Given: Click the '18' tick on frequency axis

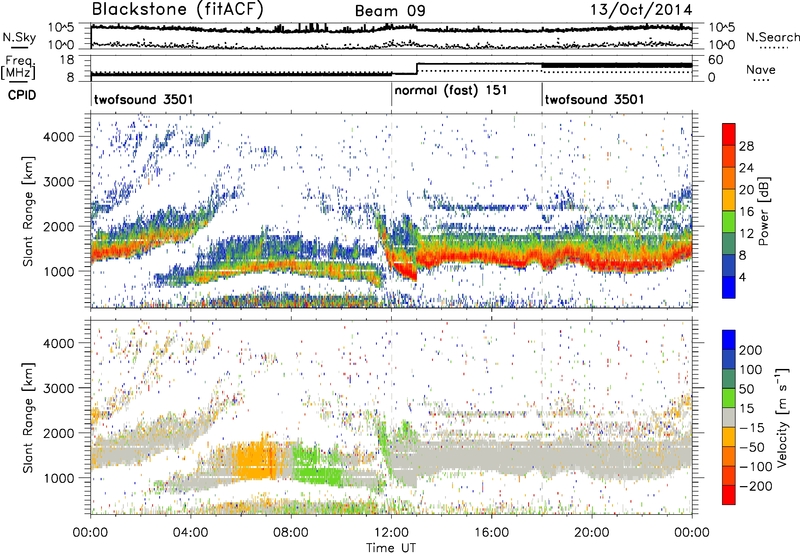Looking at the screenshot, I should pos(67,60).
